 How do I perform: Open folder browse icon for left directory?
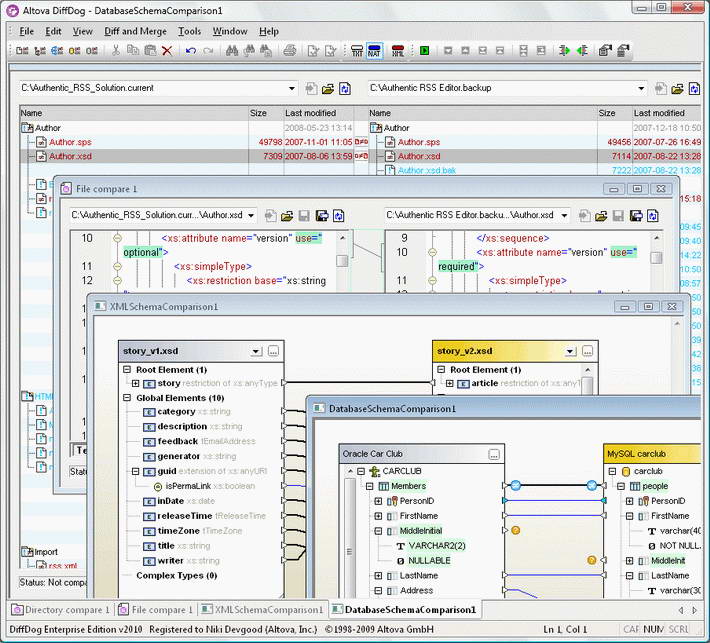tap(327, 89)
